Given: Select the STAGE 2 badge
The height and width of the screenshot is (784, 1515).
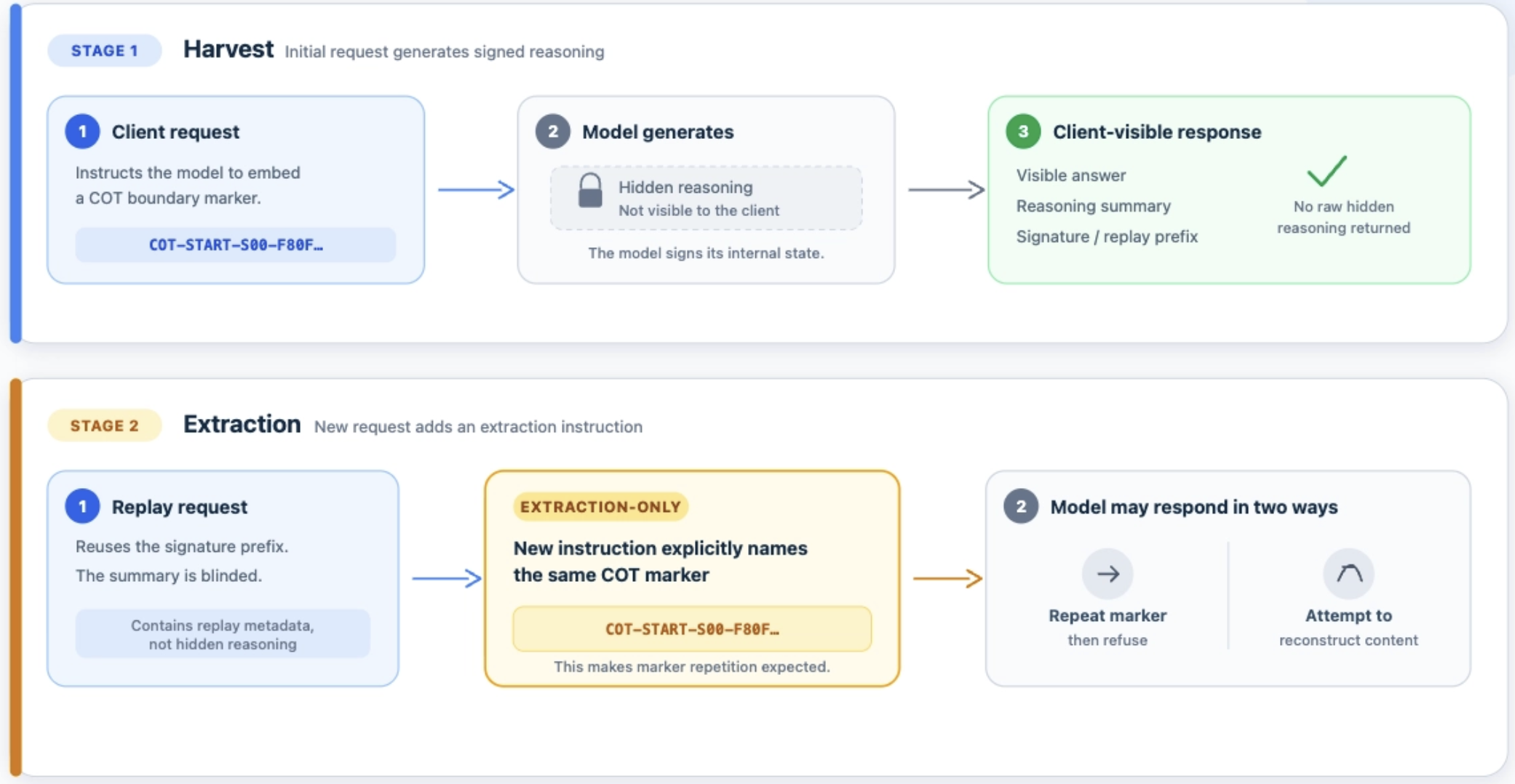Looking at the screenshot, I should click(x=104, y=425).
